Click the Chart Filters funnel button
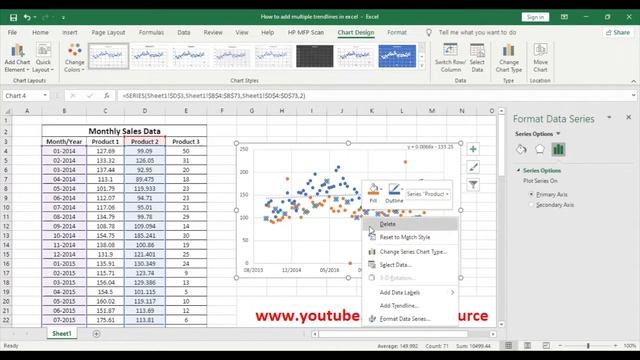This screenshot has width=640, height=360. (473, 185)
